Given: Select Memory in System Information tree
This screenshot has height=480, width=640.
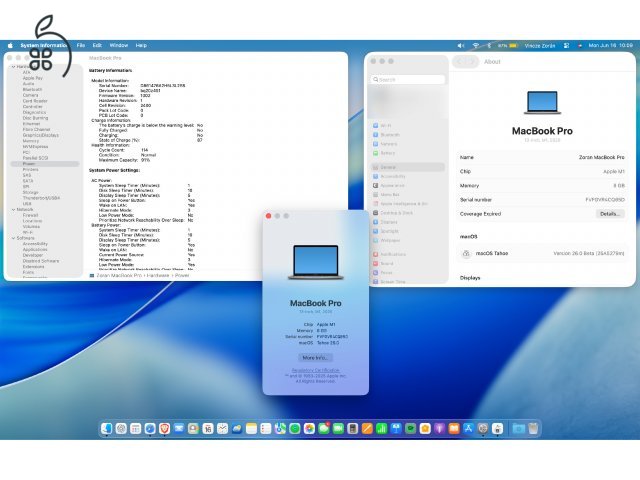Looking at the screenshot, I should 31,141.
